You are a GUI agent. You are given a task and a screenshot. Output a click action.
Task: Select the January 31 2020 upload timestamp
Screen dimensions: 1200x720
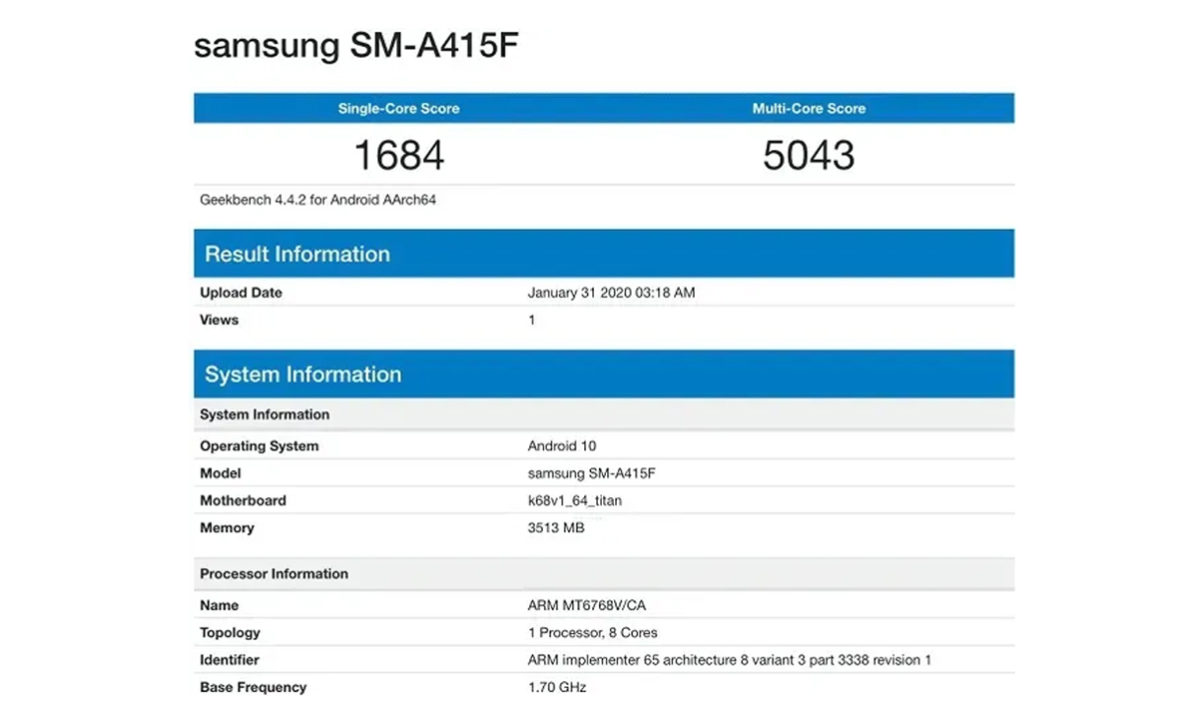[x=612, y=292]
